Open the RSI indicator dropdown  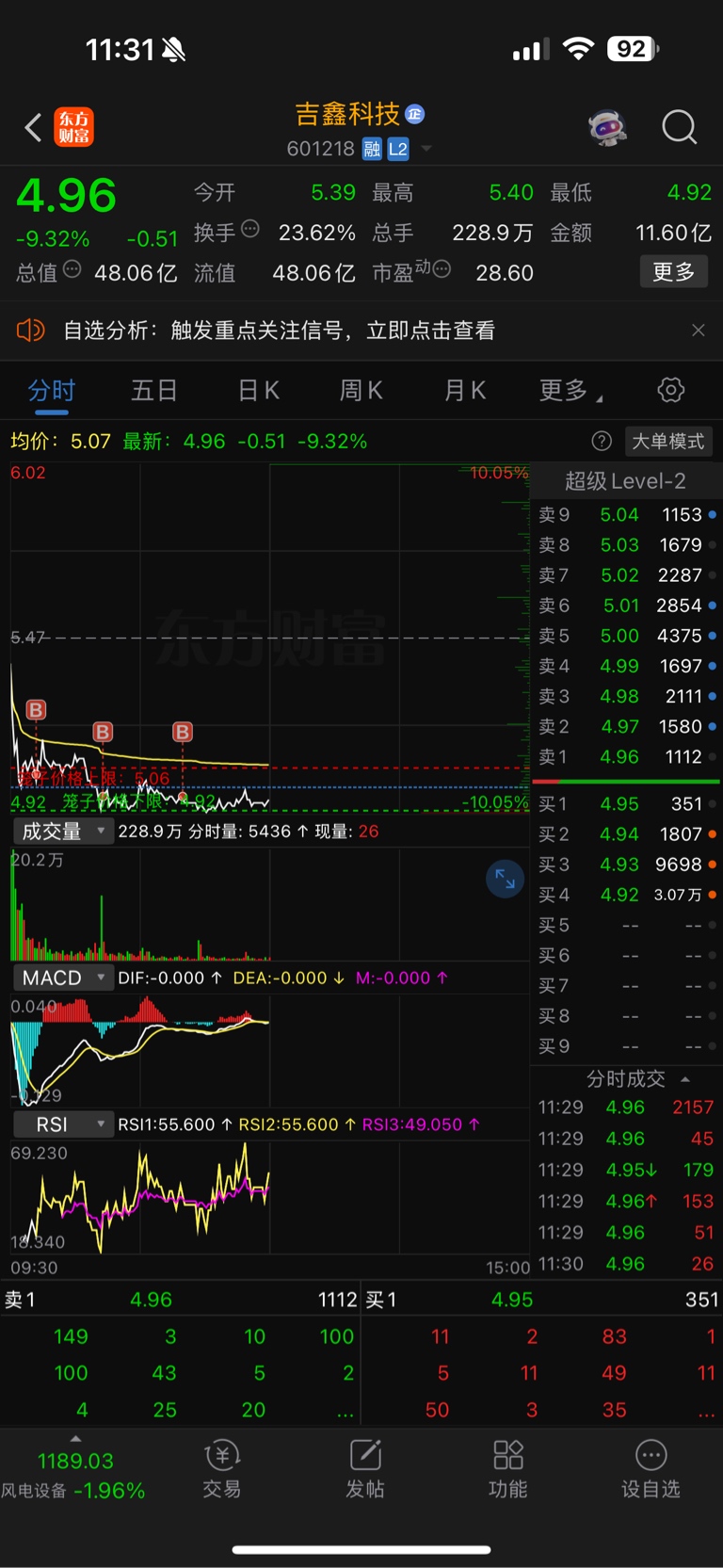coord(63,1124)
